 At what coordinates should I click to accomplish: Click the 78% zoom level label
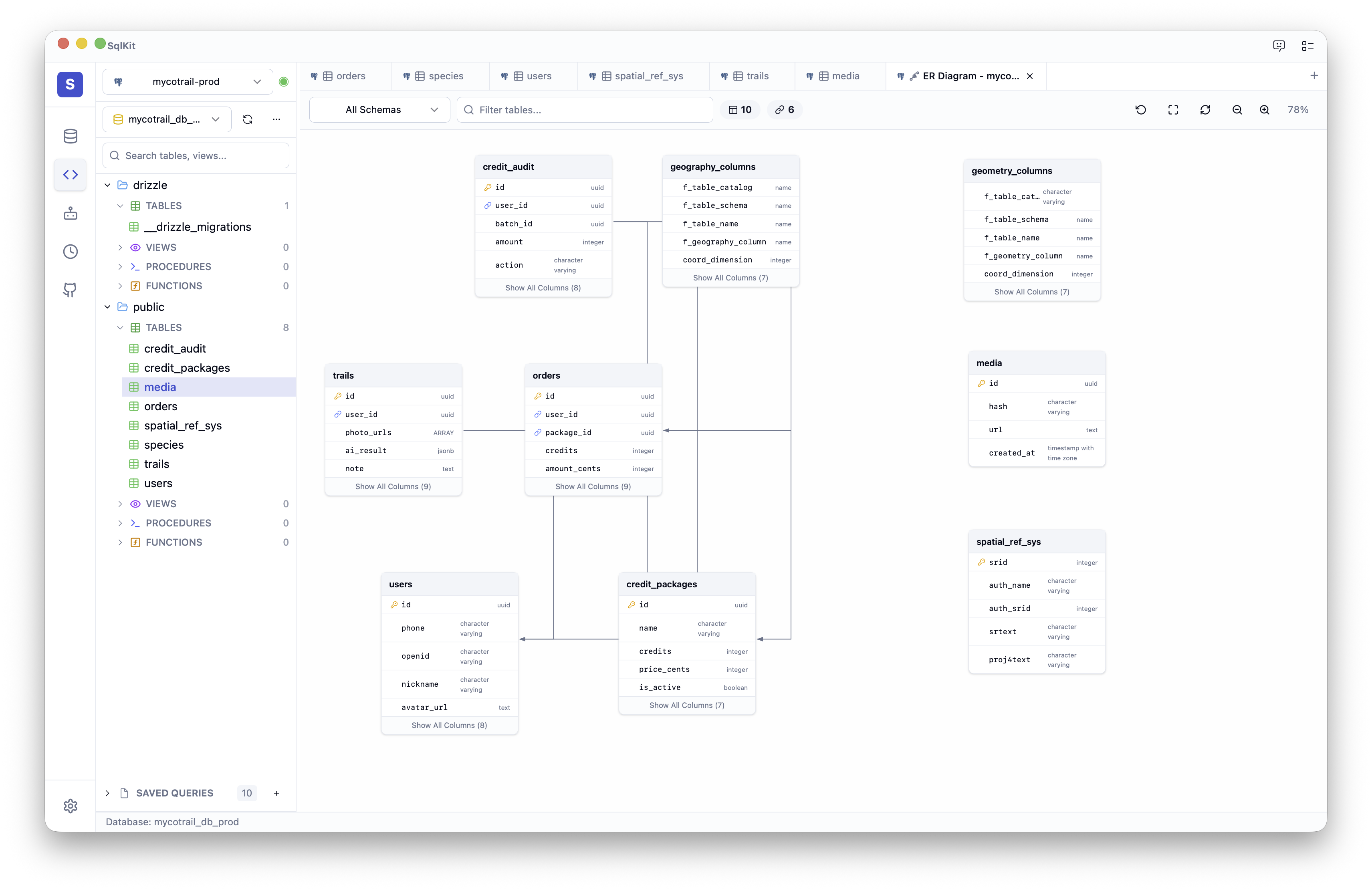point(1297,109)
